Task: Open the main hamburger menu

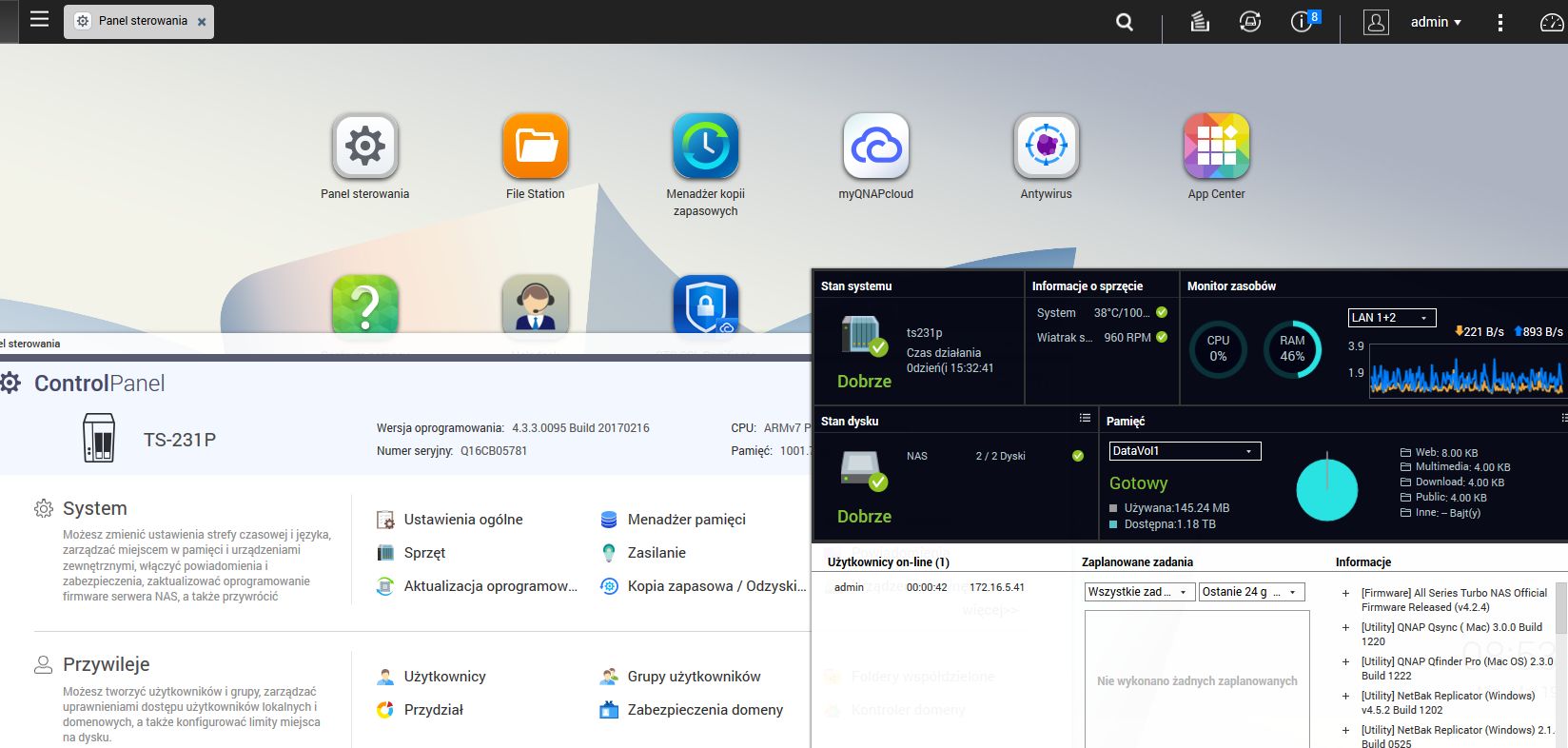Action: click(39, 20)
